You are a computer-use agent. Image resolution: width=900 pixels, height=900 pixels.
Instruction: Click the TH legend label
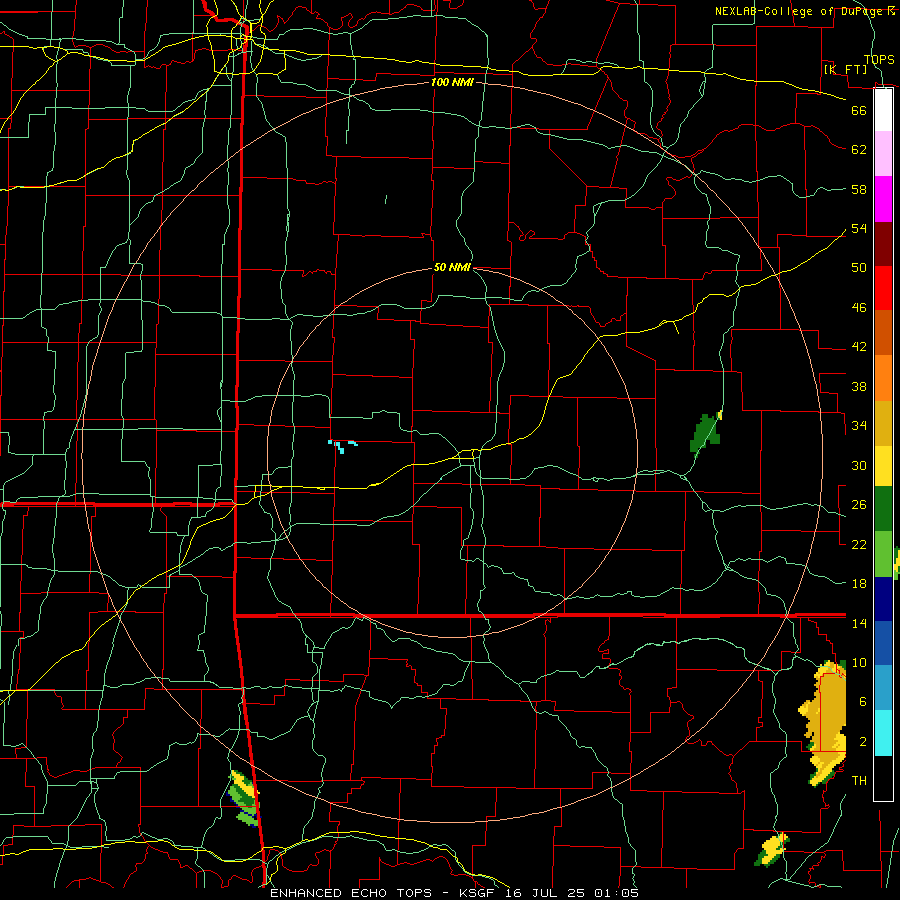coord(859,780)
